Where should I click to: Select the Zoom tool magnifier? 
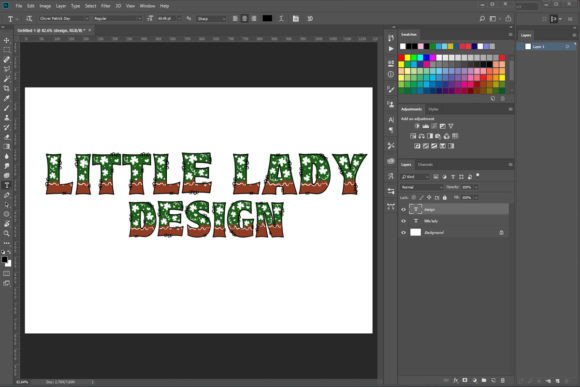[6, 233]
